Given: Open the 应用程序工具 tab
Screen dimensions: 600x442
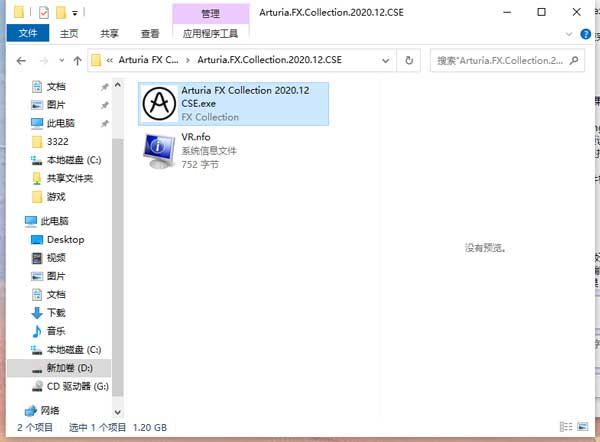Looking at the screenshot, I should coord(210,34).
